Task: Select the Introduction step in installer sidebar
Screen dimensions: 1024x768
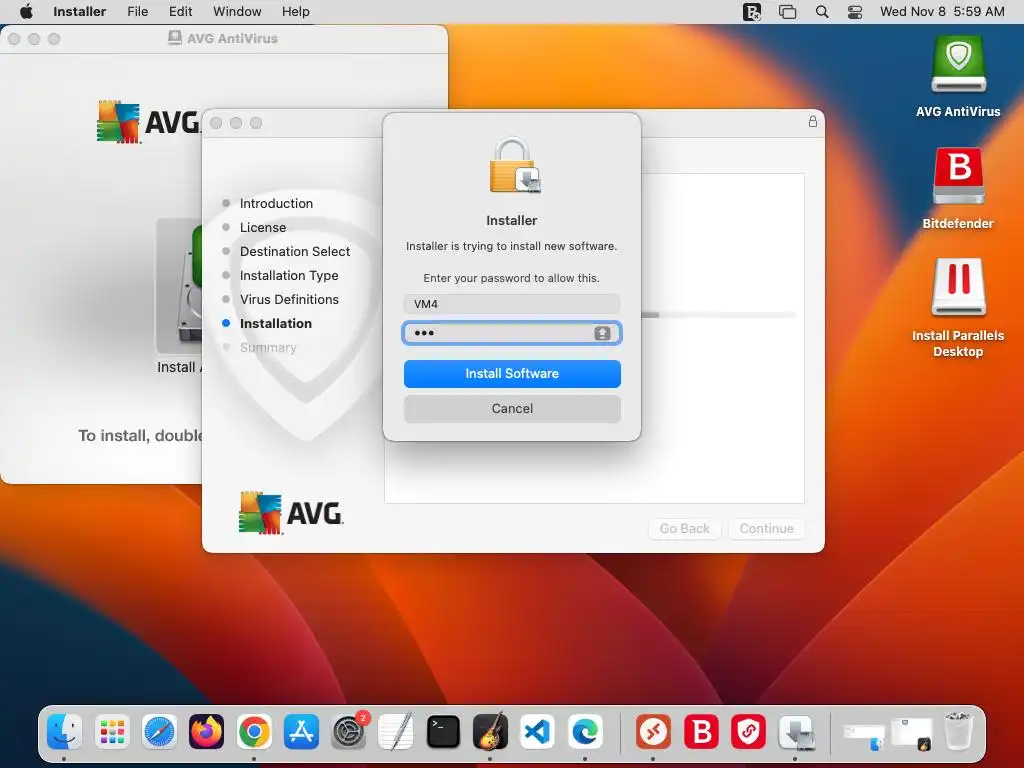Action: coord(276,203)
